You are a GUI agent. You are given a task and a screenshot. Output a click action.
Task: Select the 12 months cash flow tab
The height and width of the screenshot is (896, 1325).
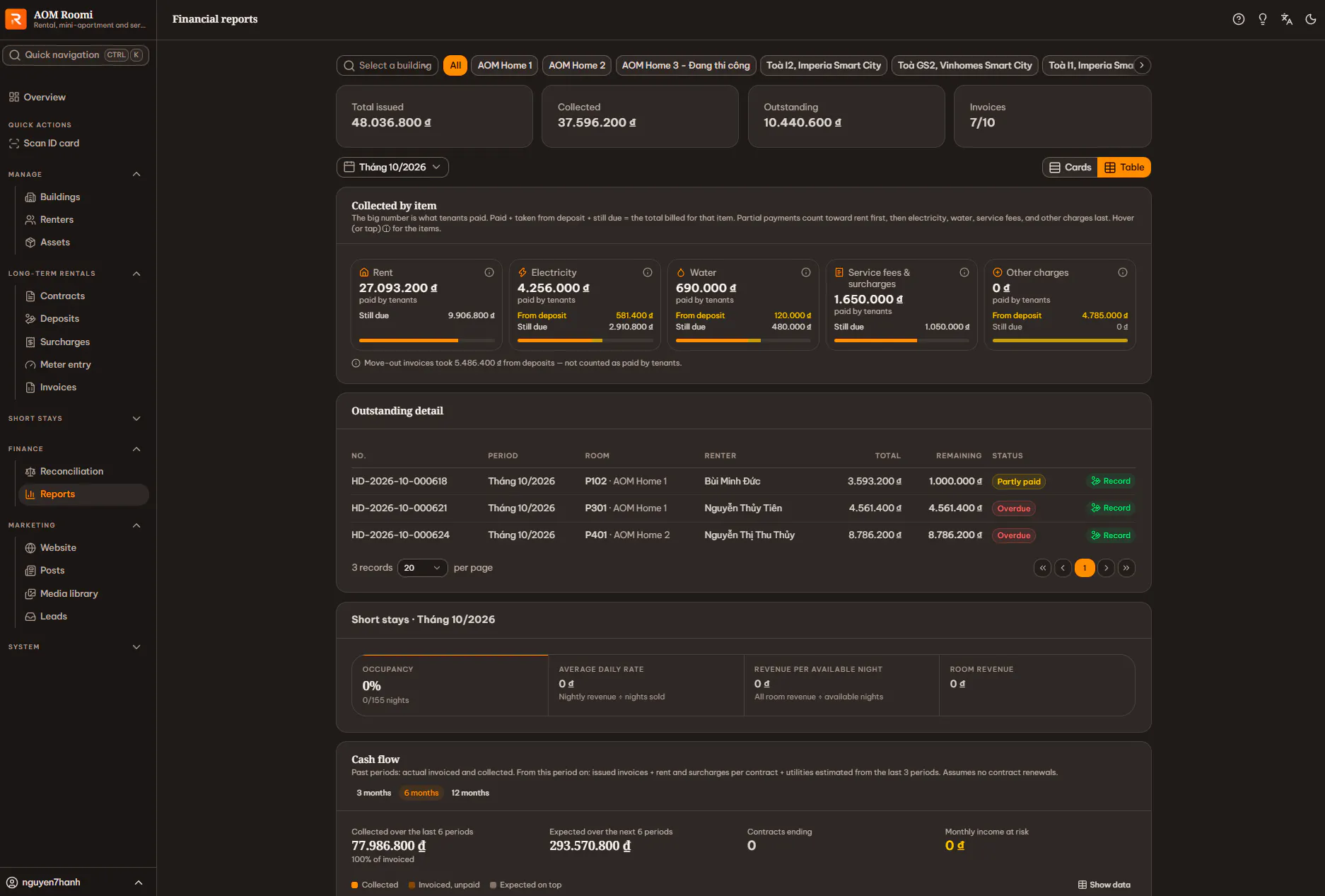470,793
